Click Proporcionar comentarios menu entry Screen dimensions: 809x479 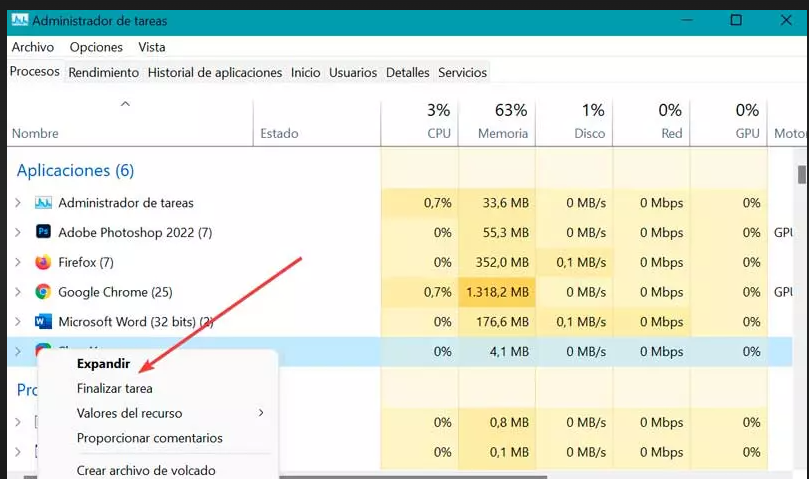click(x=149, y=438)
